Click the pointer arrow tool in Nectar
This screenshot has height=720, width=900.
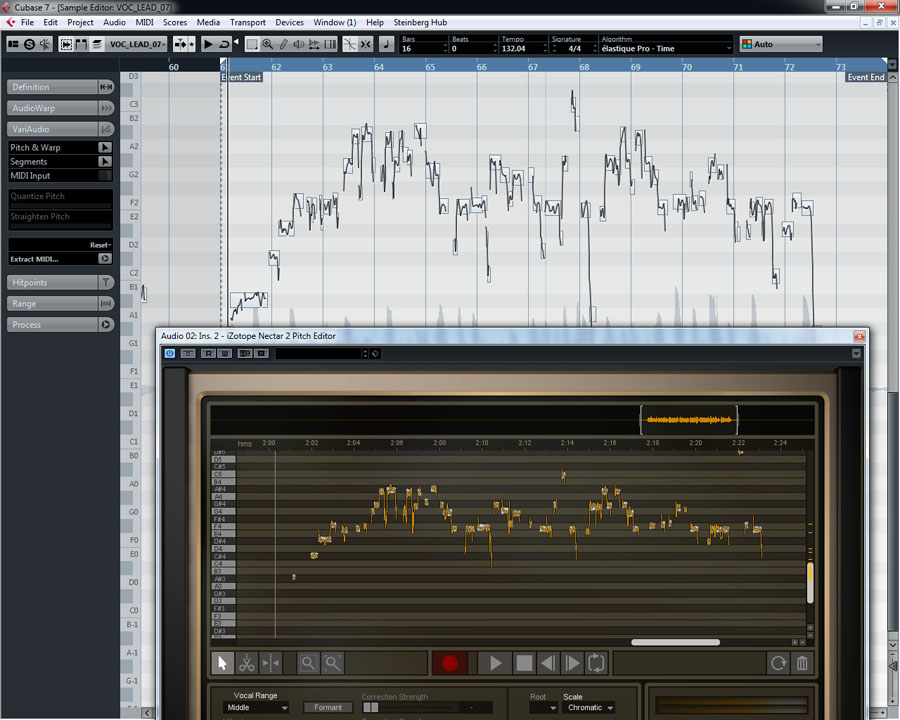(x=222, y=663)
